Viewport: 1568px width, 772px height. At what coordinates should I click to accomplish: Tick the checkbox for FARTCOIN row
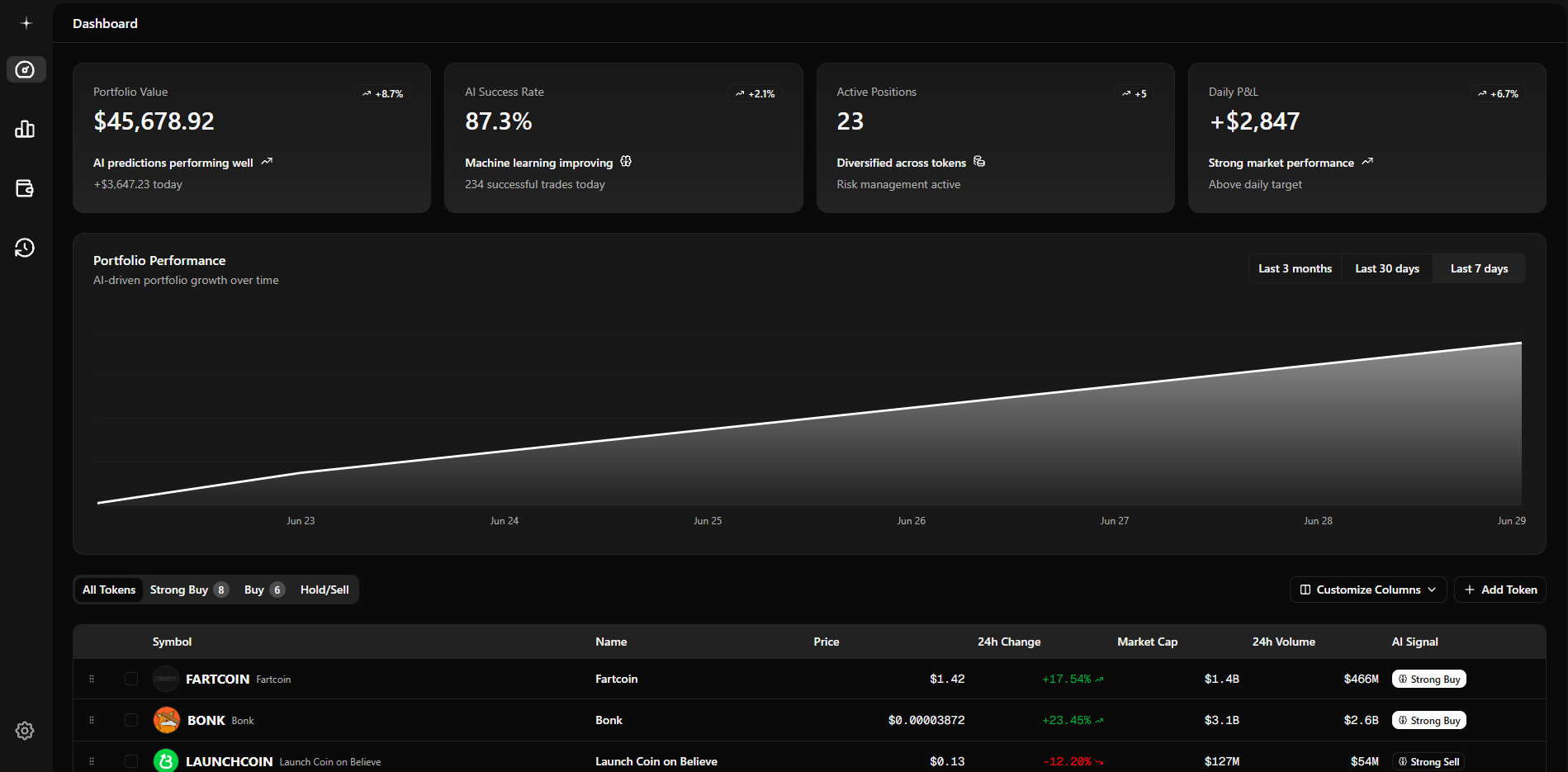pyautogui.click(x=131, y=679)
